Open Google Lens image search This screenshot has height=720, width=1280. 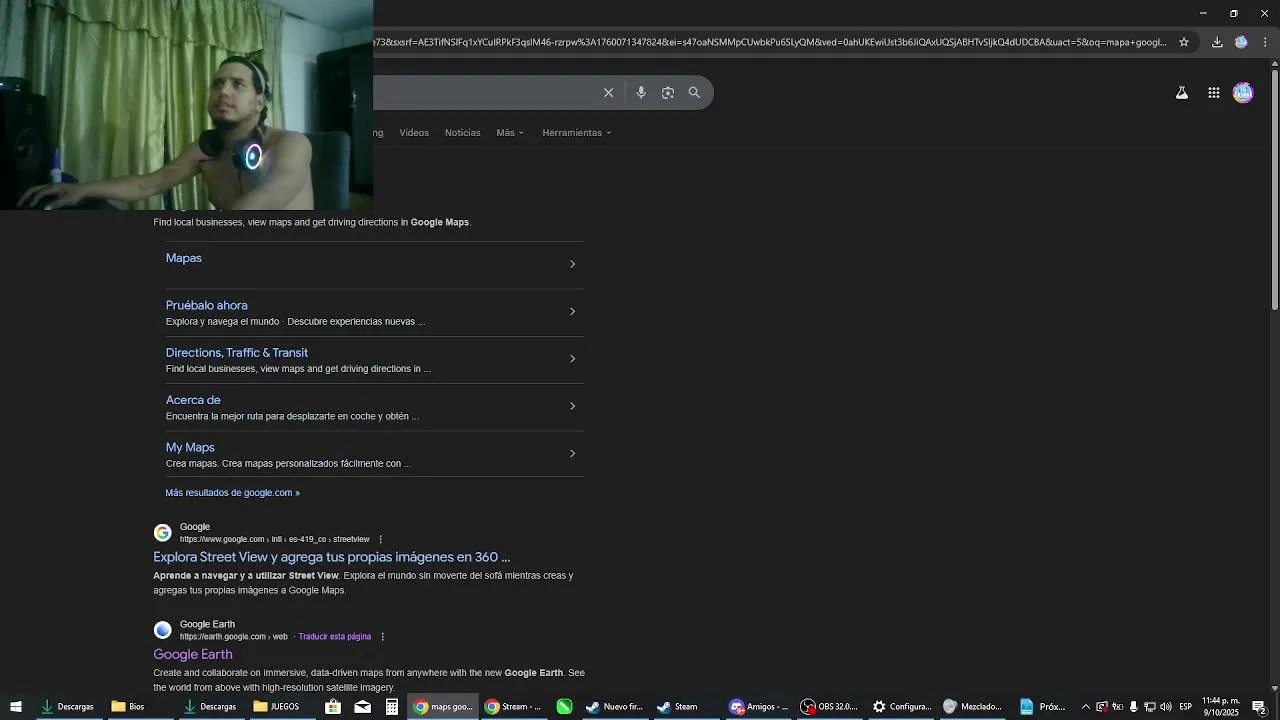tap(668, 93)
